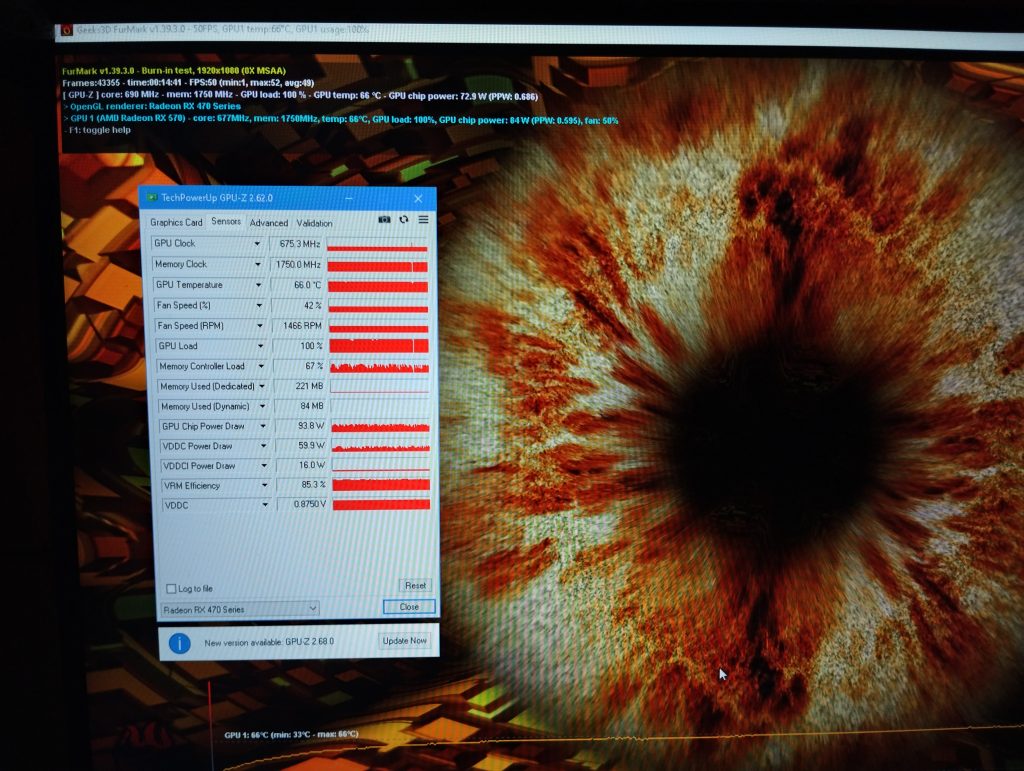
Task: Click the GPU-Z screenshot camera icon
Action: pyautogui.click(x=384, y=220)
